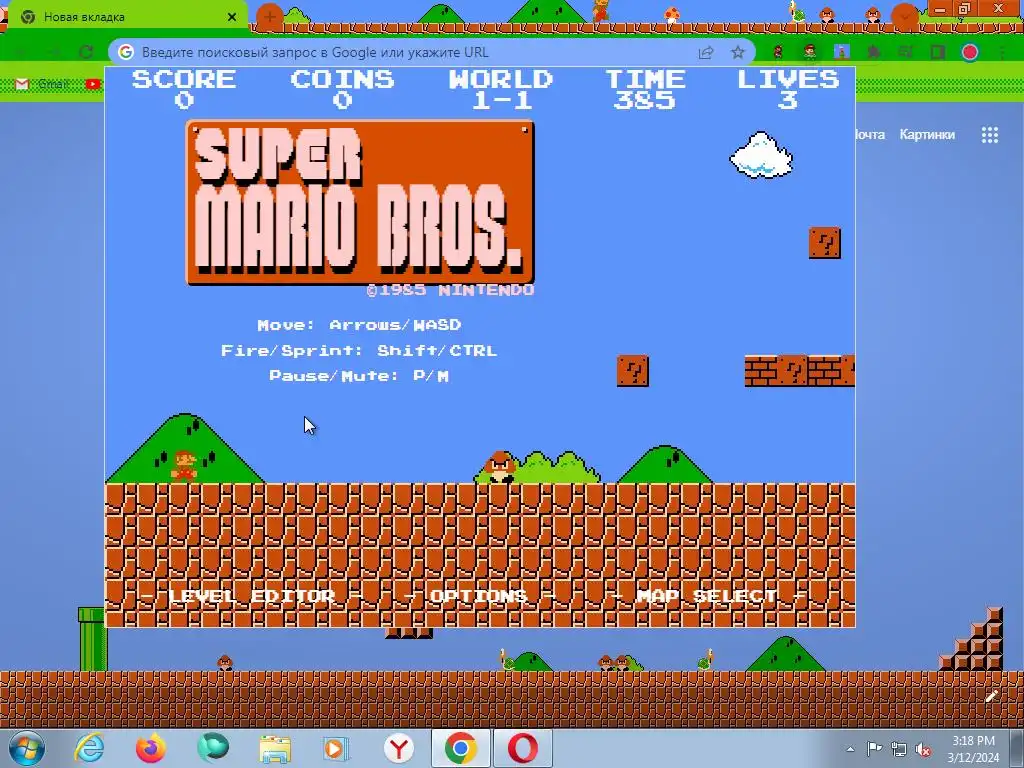Click the Pause/Mute: P/M text
This screenshot has width=1024, height=768.
point(359,376)
